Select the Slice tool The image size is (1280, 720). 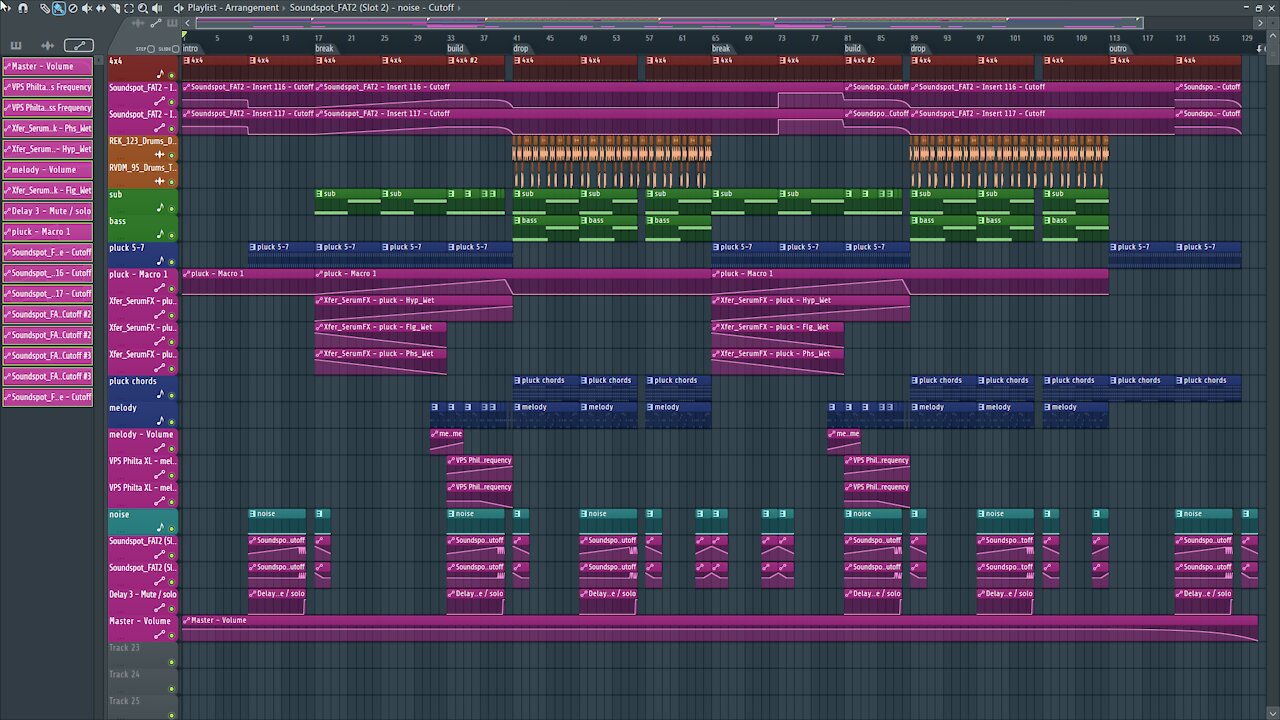point(115,8)
